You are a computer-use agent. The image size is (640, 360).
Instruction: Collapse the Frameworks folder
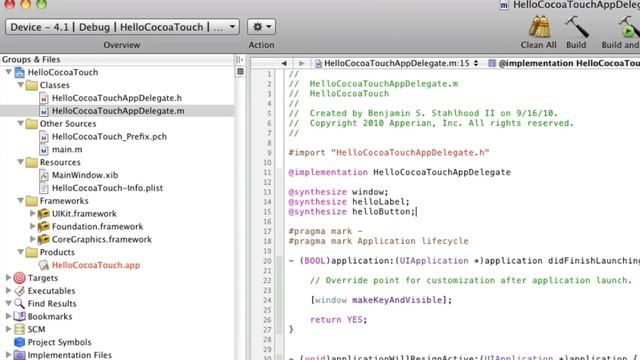tap(20, 200)
